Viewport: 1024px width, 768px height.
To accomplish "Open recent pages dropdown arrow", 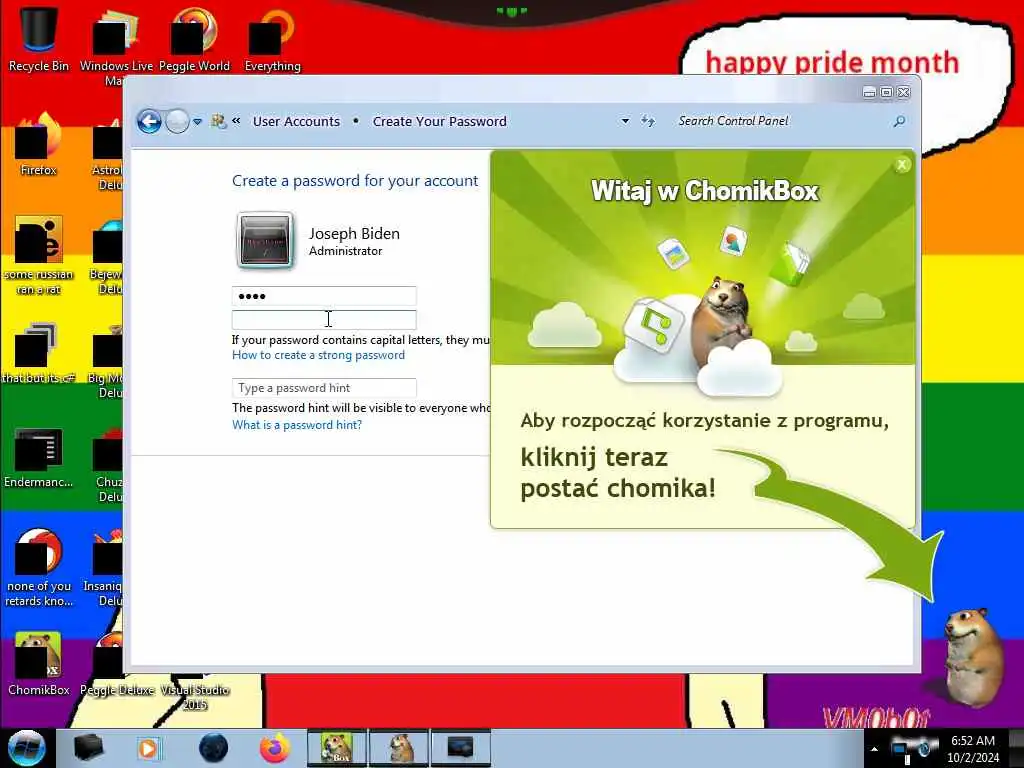I will 197,122.
